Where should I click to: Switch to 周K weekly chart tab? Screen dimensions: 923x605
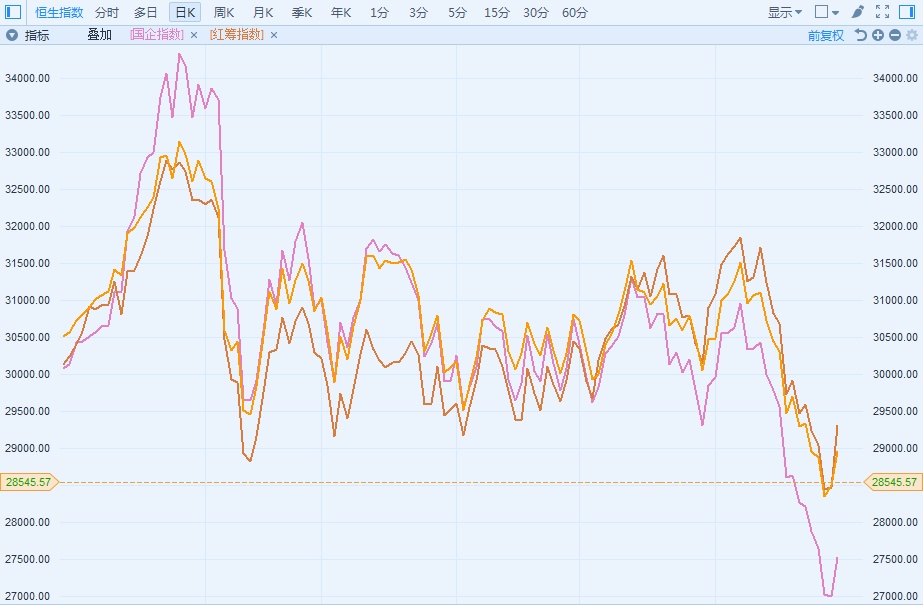tap(224, 12)
